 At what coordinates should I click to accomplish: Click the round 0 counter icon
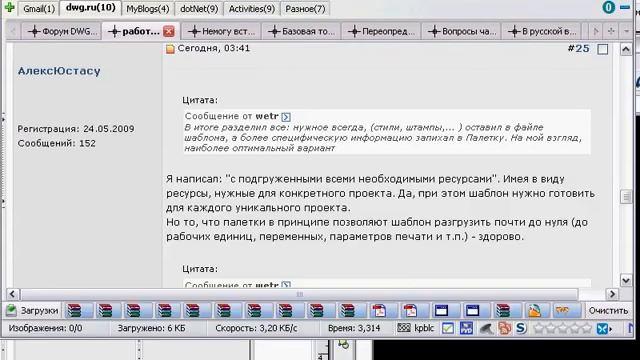tap(609, 7)
